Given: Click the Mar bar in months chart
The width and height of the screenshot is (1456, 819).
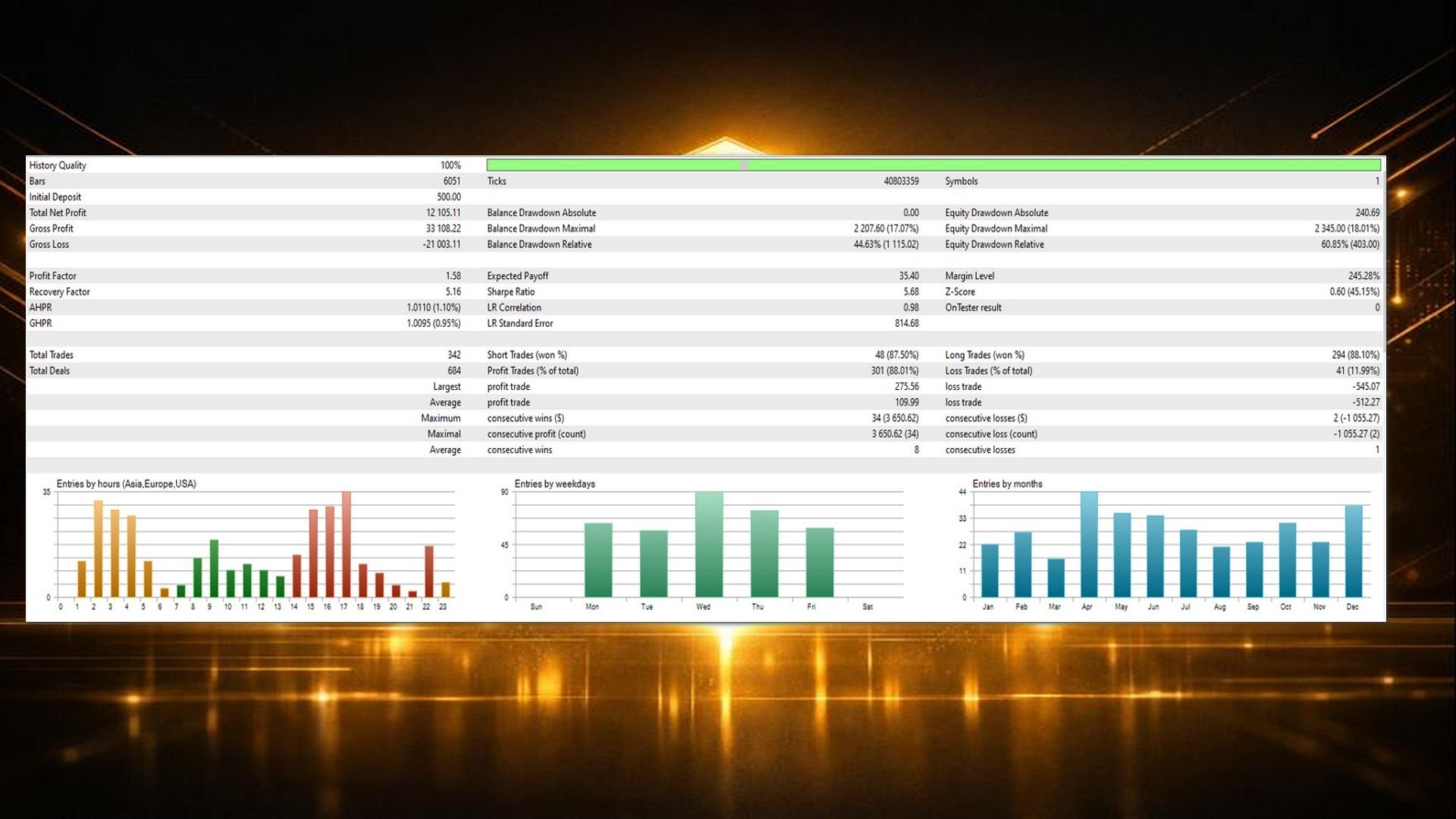Looking at the screenshot, I should (1056, 578).
